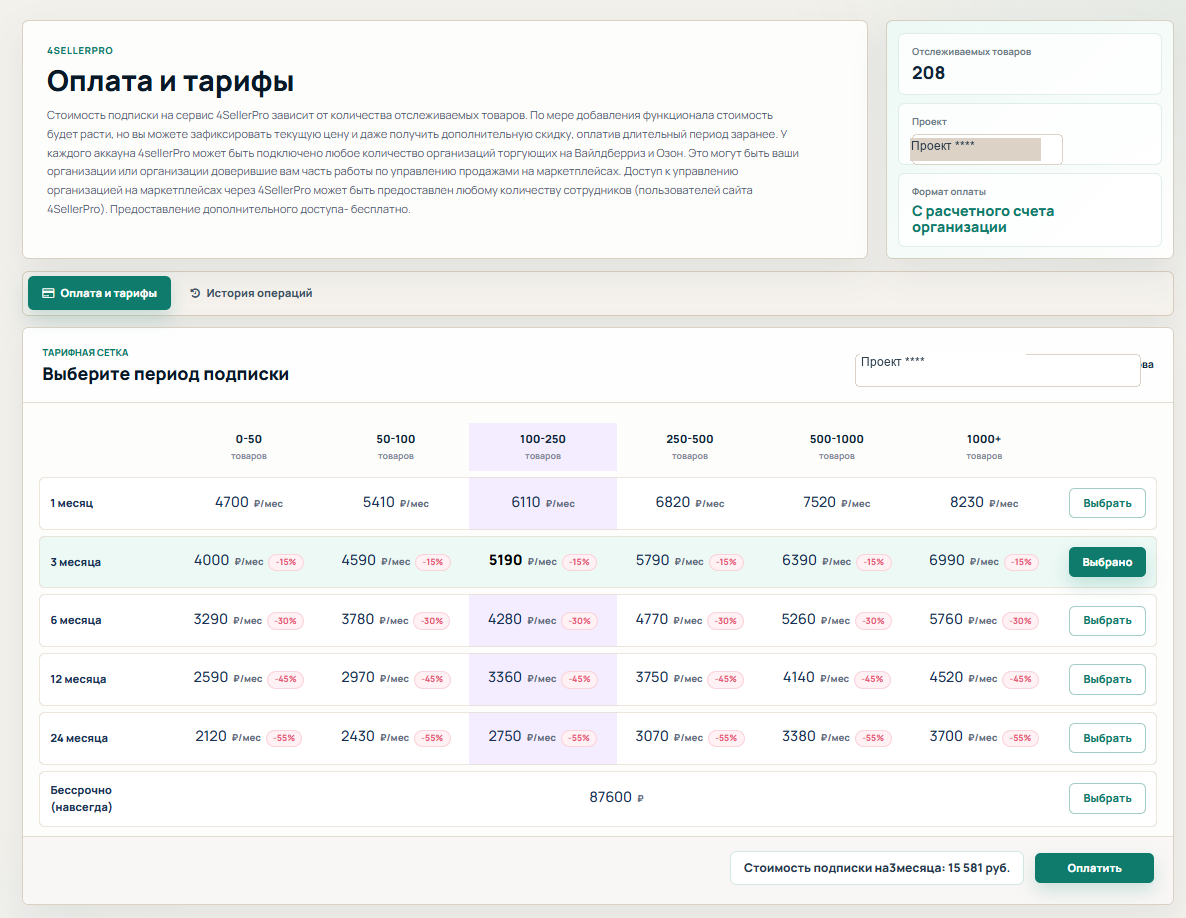Click the Оплатить button
The height and width of the screenshot is (918, 1186).
[x=1094, y=868]
